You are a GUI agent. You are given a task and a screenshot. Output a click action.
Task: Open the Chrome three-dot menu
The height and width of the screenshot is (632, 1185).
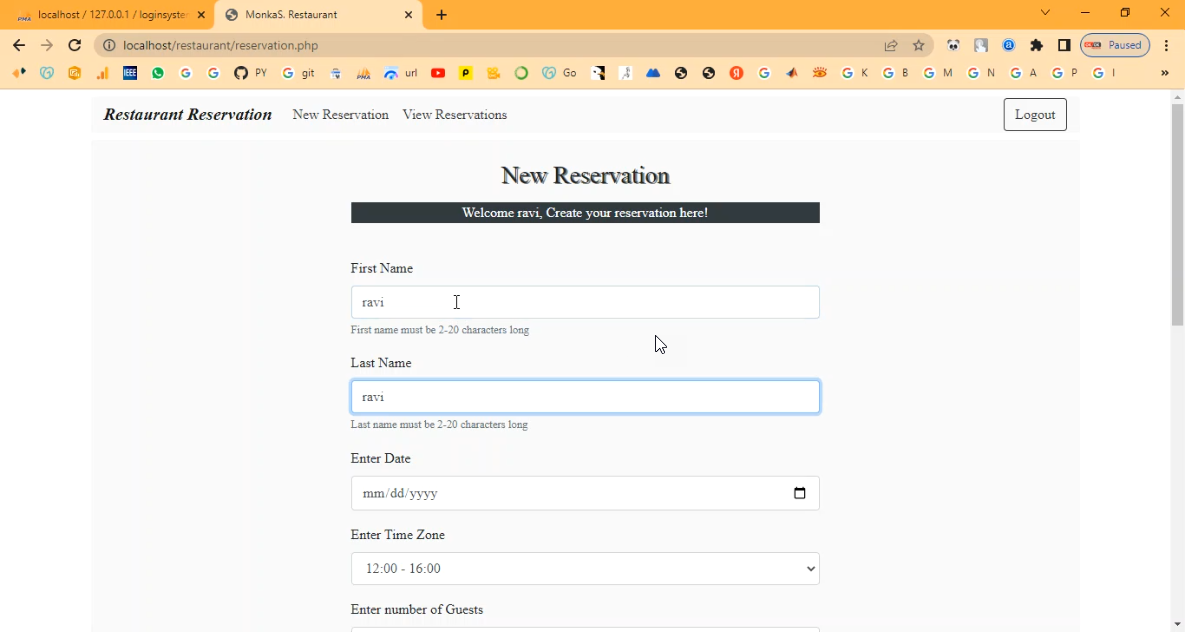point(1166,45)
